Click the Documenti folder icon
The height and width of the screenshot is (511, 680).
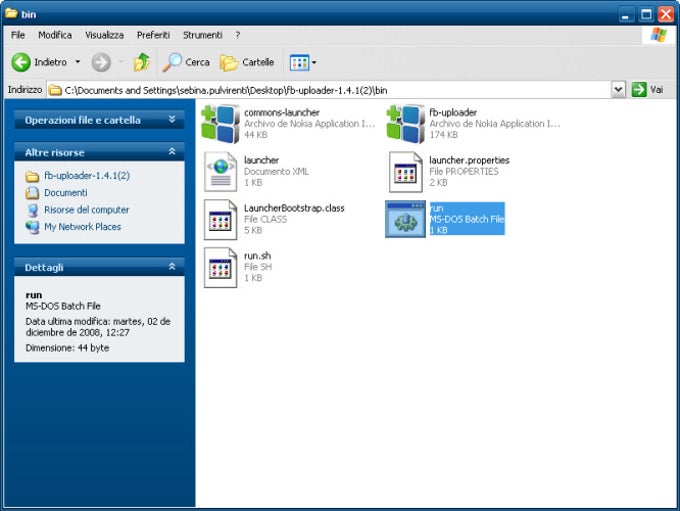[x=32, y=193]
